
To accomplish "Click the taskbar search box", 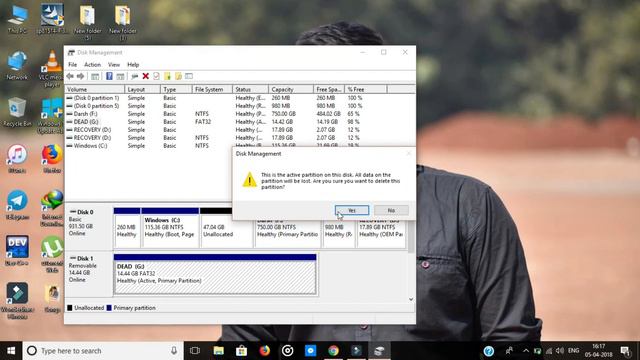I will click(x=103, y=351).
